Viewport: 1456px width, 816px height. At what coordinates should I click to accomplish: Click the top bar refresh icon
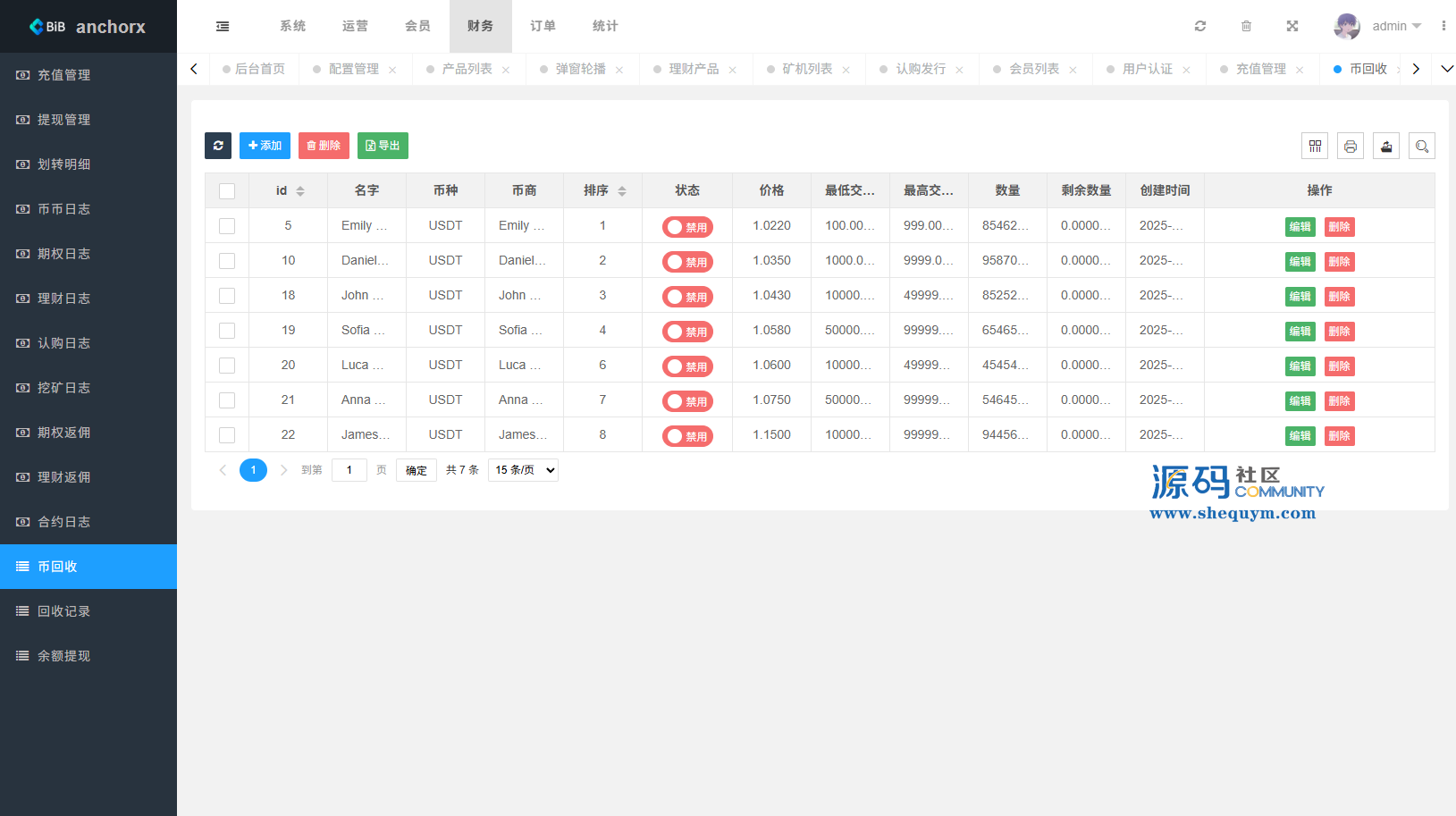[1200, 26]
